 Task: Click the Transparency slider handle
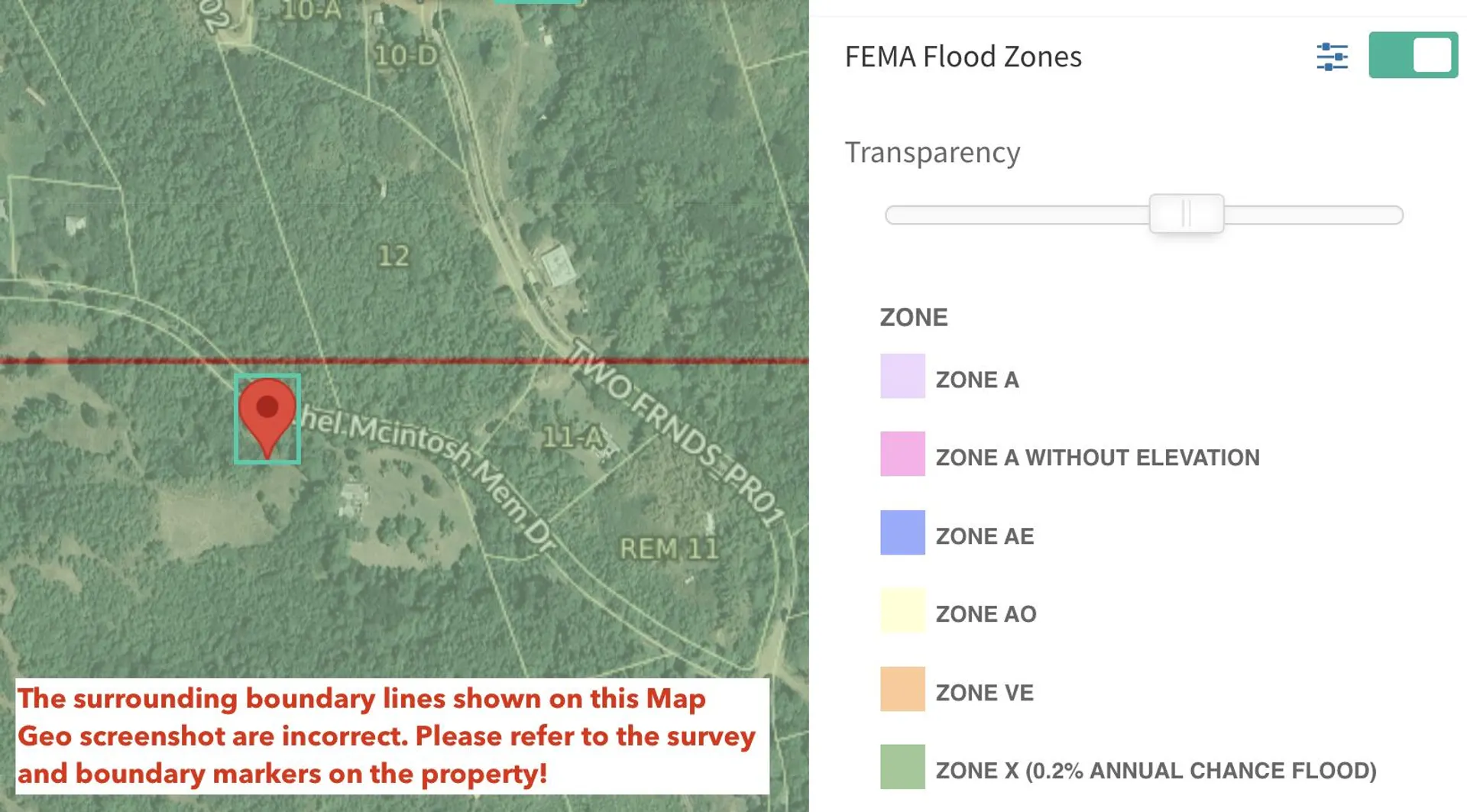click(x=1186, y=214)
